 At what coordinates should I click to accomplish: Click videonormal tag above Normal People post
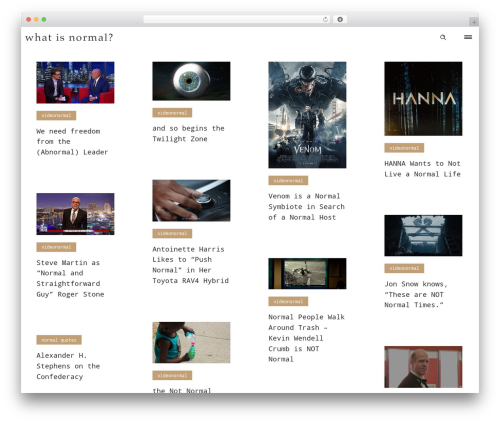288,301
